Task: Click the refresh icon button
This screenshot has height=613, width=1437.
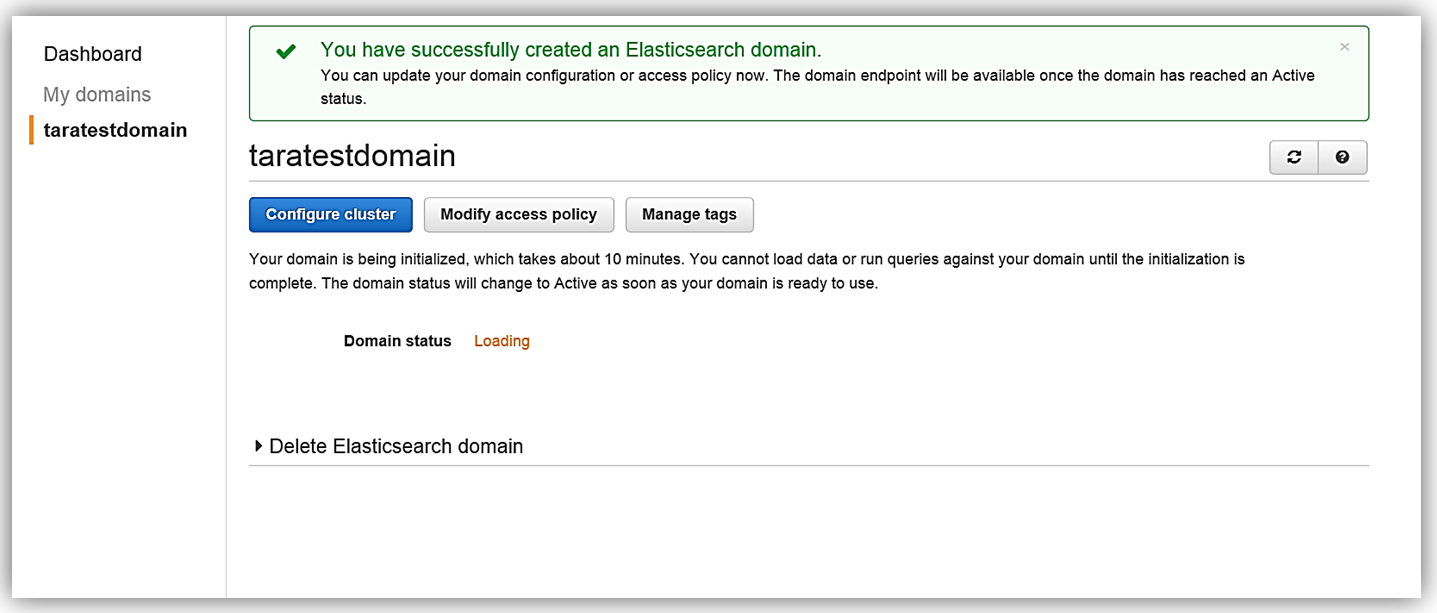Action: (x=1294, y=158)
